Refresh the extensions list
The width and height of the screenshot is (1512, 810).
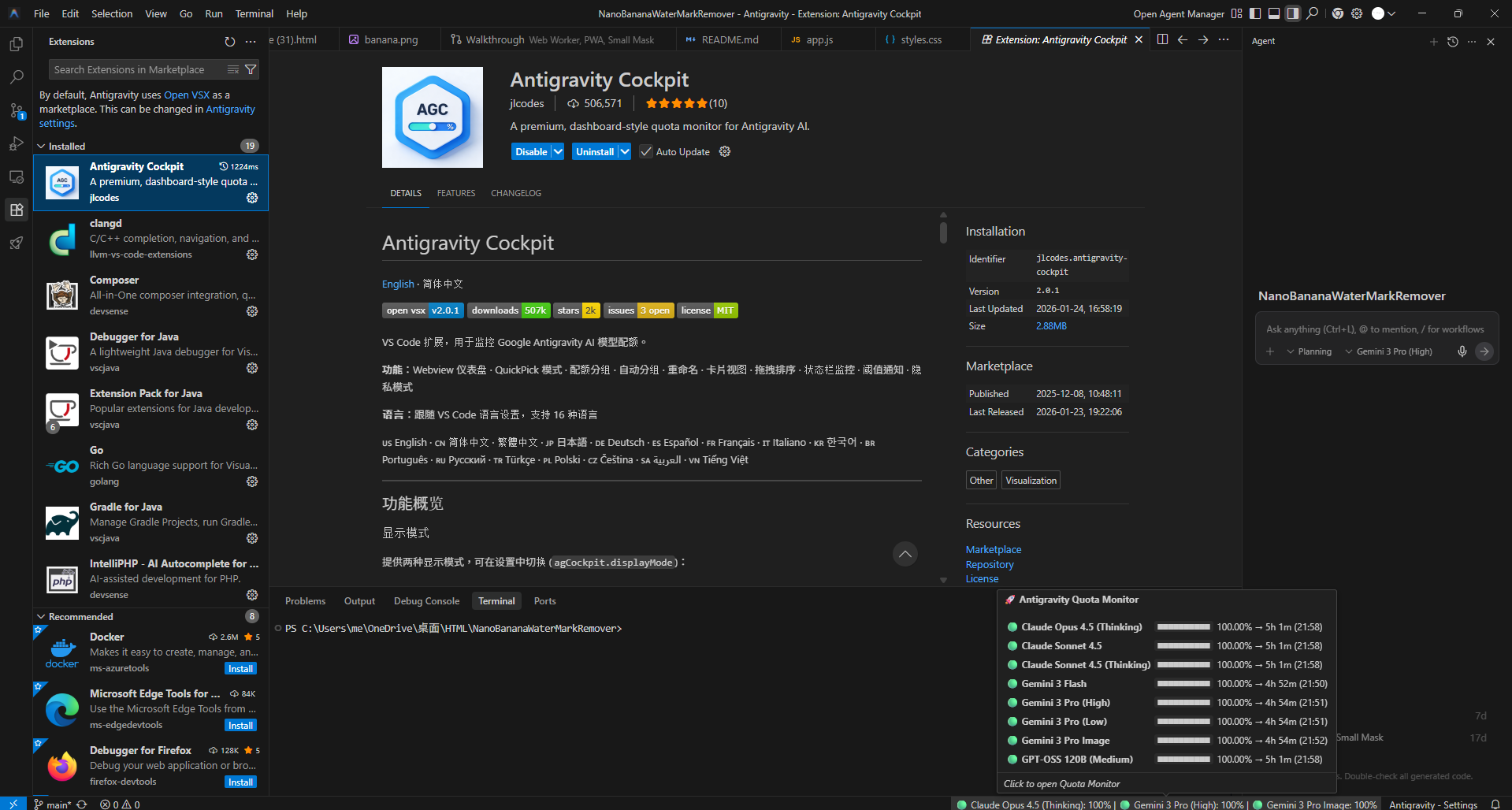pyautogui.click(x=230, y=42)
